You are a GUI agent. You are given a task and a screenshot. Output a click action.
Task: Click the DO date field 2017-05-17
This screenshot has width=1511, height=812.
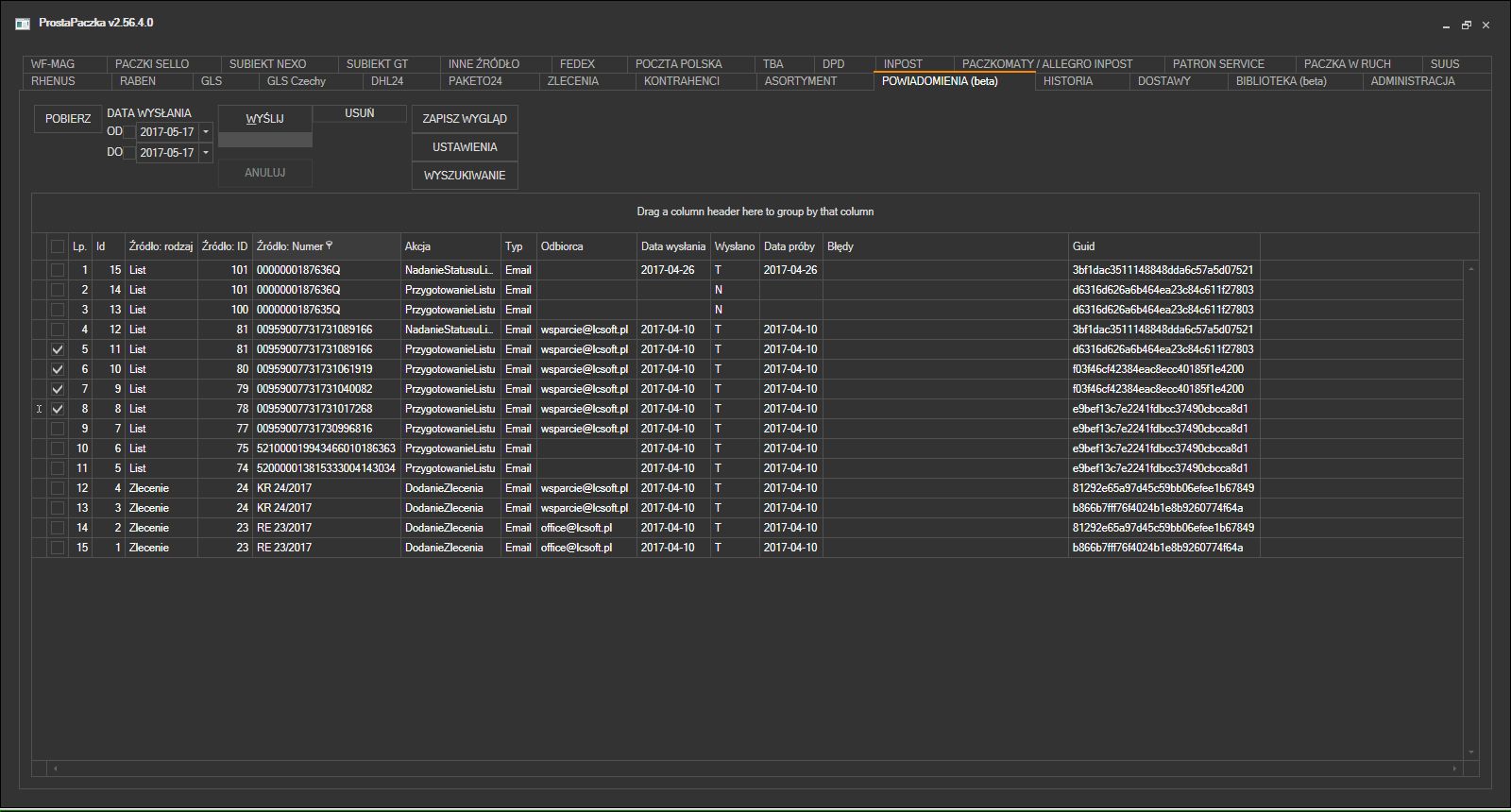167,152
